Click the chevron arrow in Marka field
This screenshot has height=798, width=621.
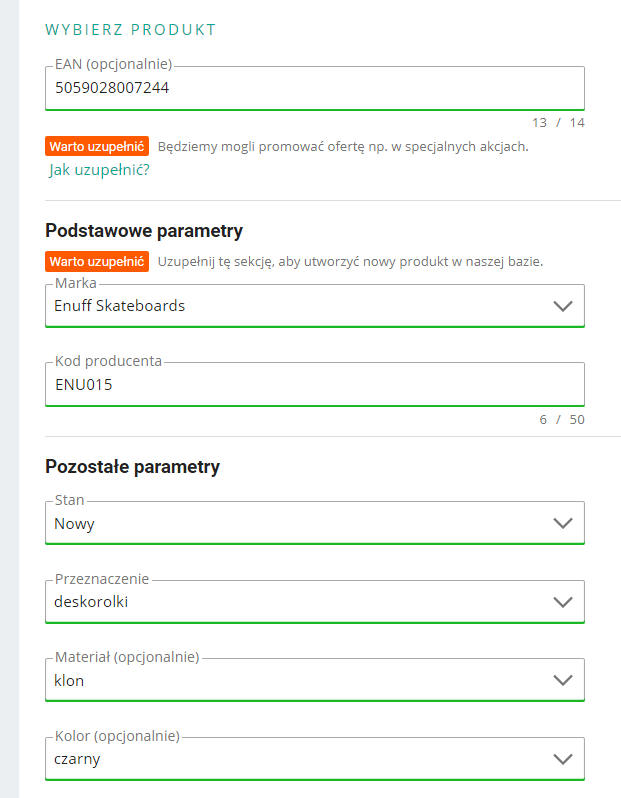[563, 306]
